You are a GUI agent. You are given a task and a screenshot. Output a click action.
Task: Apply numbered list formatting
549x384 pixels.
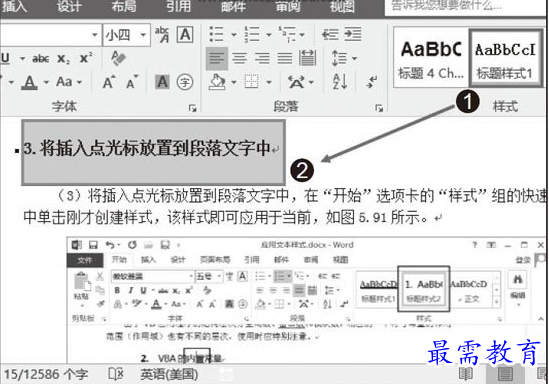[252, 34]
